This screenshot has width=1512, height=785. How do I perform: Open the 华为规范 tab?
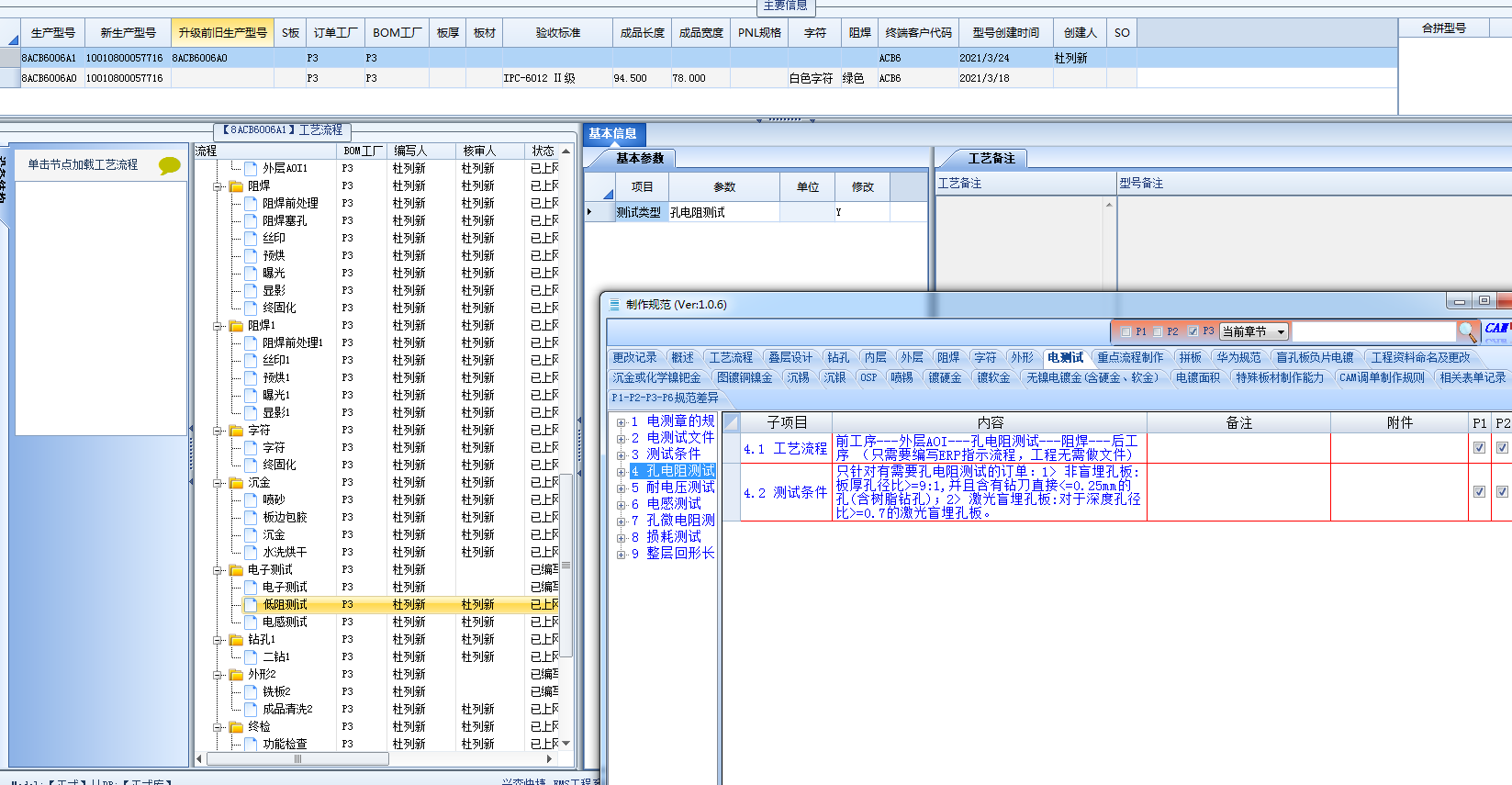coord(1238,358)
